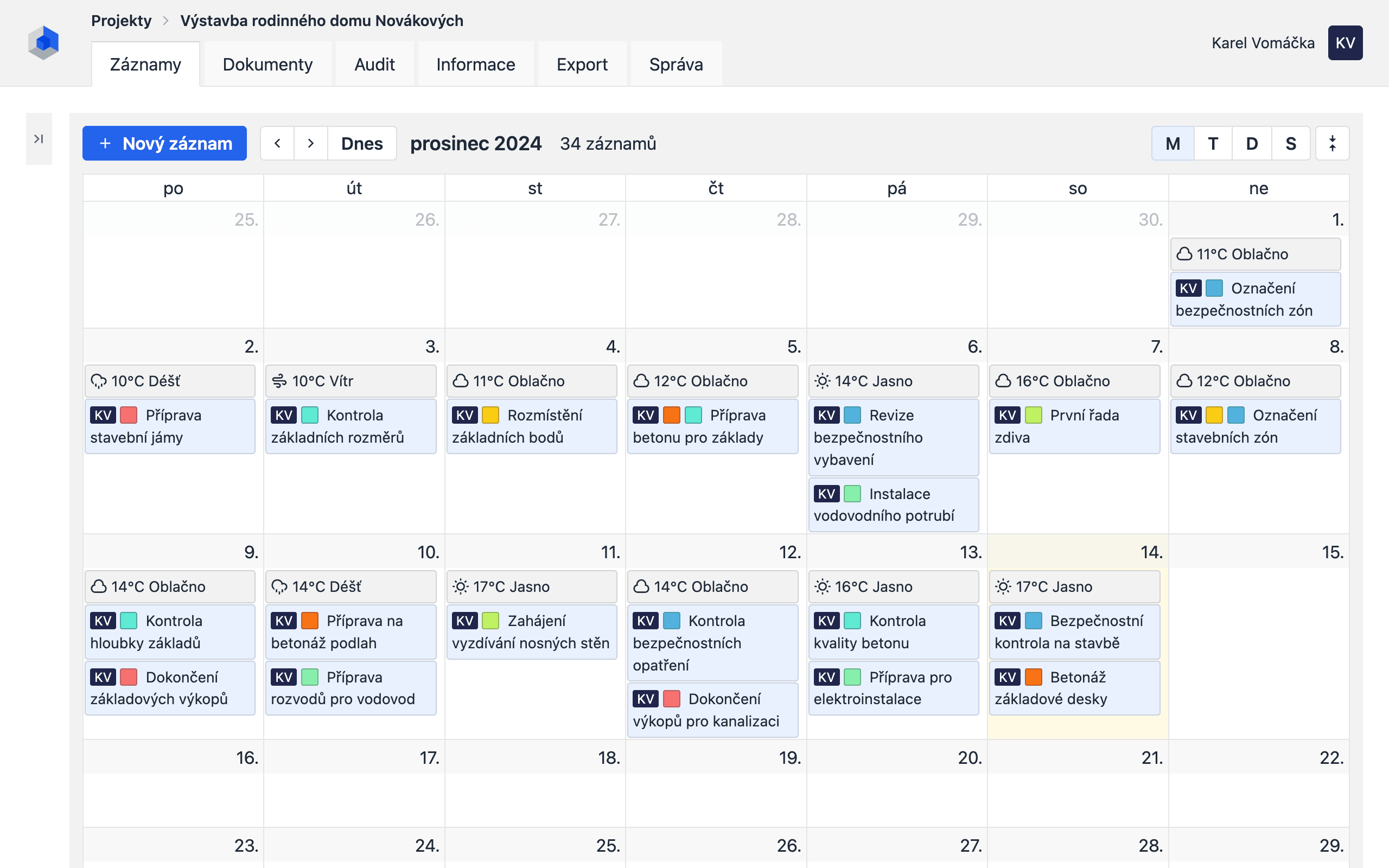This screenshot has width=1389, height=868.
Task: Open the Správa tab
Action: (x=676, y=65)
